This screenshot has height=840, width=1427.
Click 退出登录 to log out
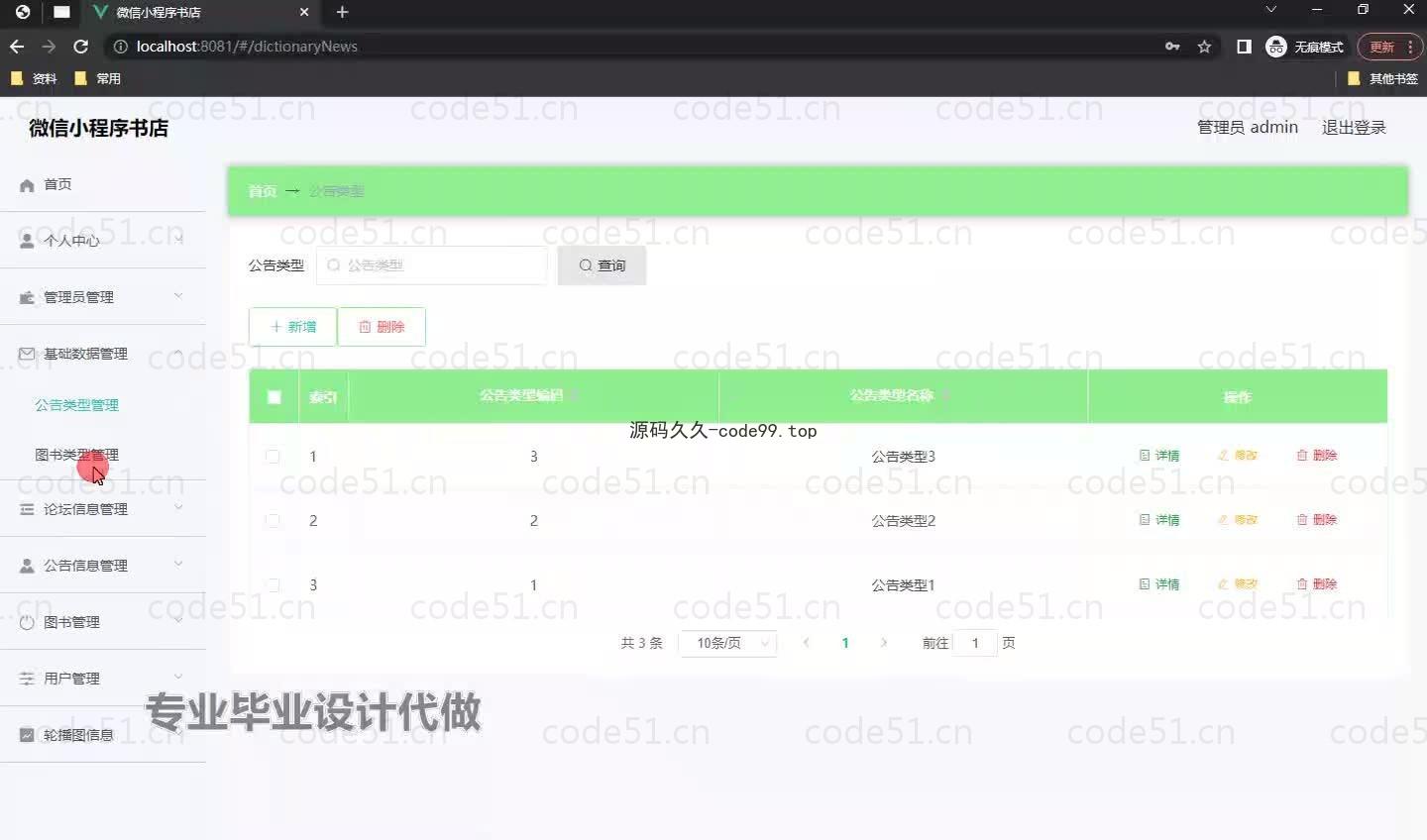tap(1354, 128)
